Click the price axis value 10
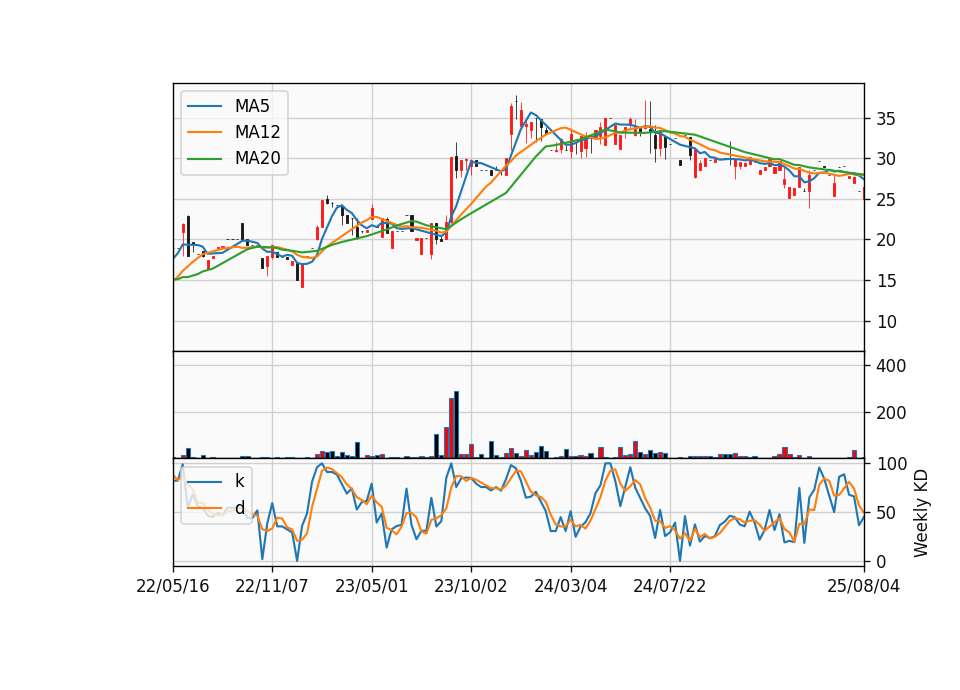This screenshot has width=960, height=690. click(x=886, y=321)
